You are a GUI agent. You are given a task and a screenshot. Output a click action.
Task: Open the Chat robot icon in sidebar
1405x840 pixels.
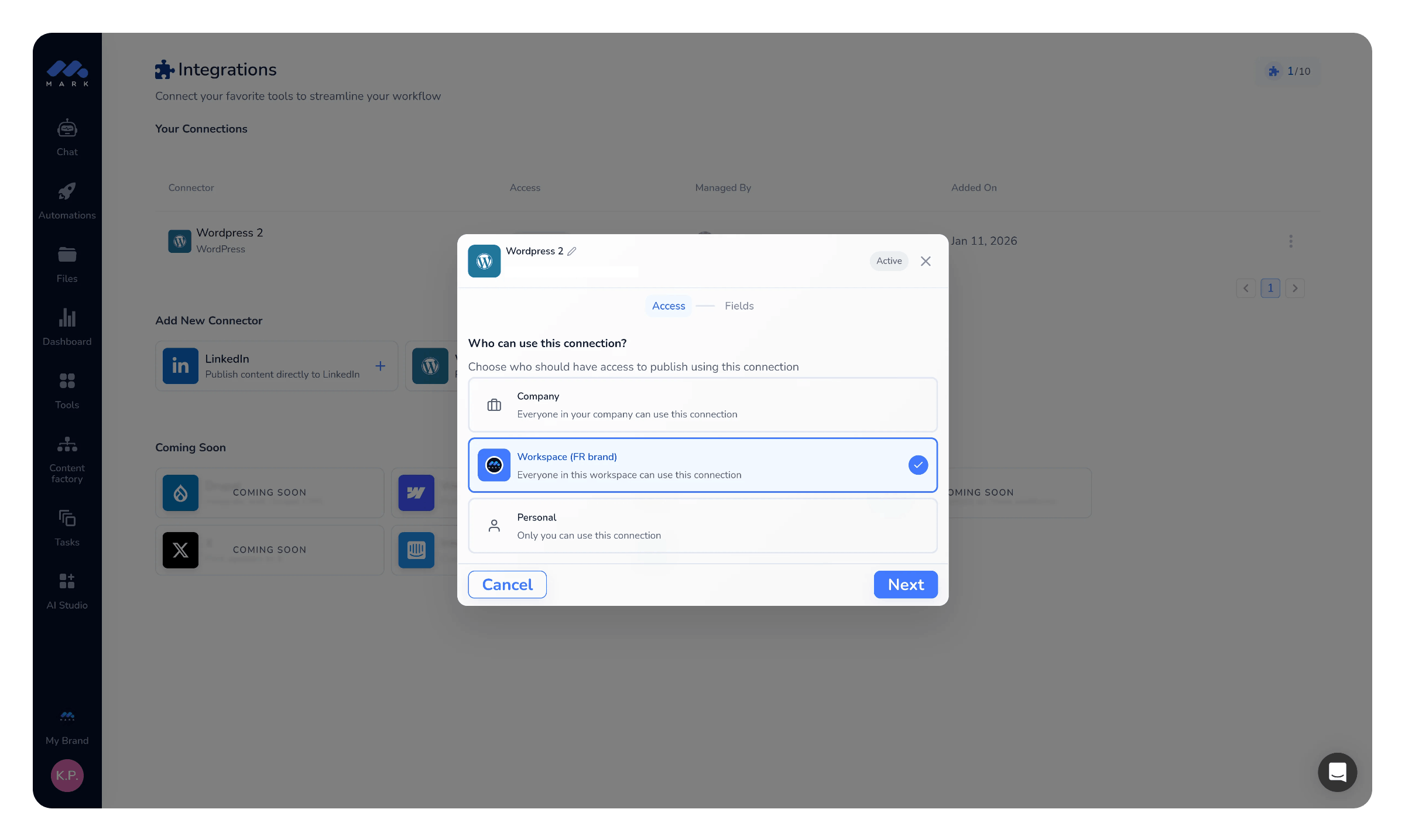[67, 128]
